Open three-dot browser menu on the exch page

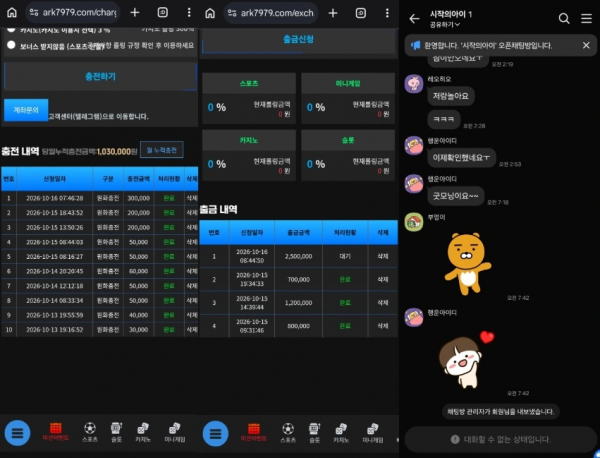387,13
